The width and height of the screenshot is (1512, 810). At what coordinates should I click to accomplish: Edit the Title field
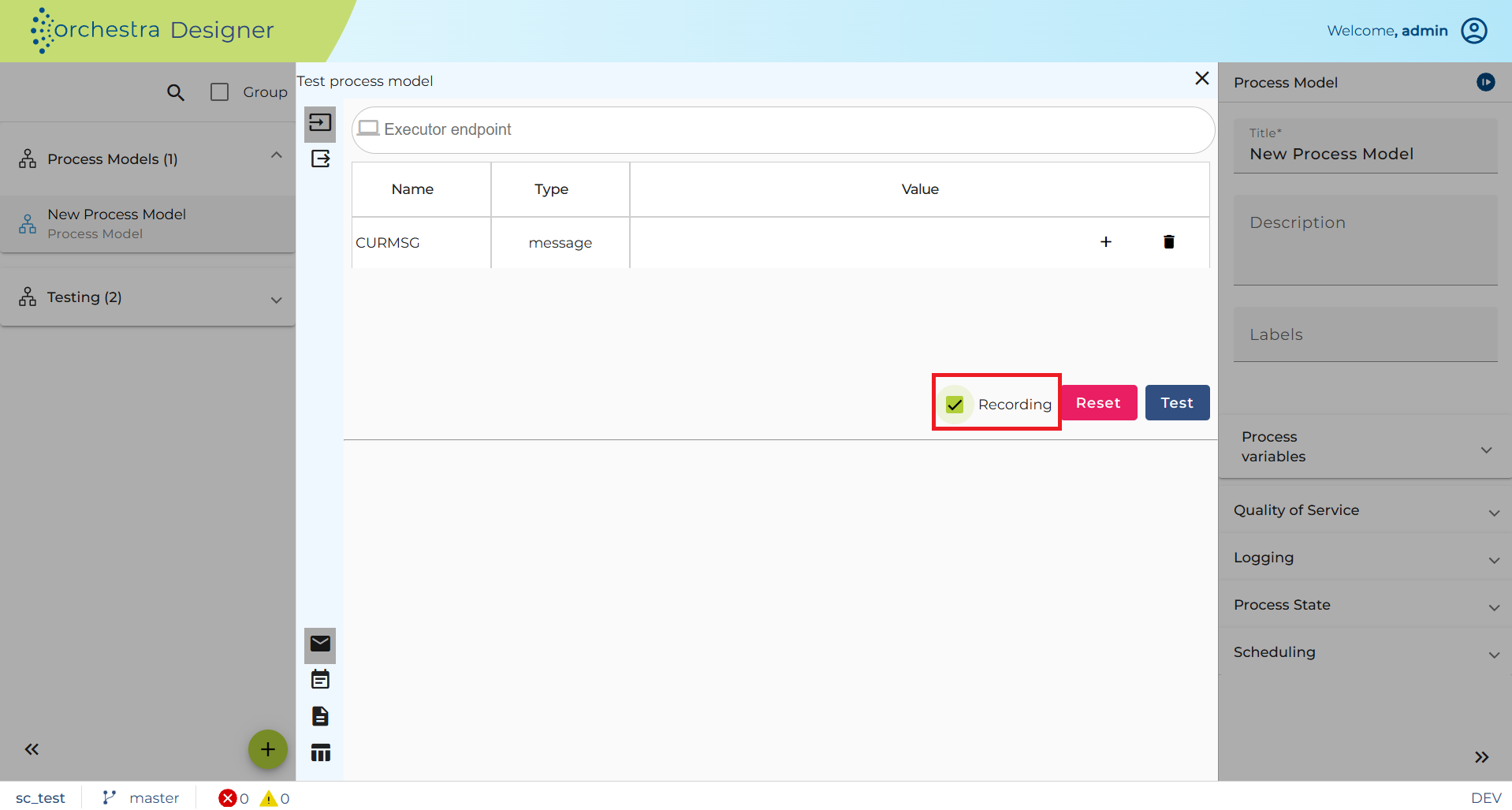coord(1365,146)
